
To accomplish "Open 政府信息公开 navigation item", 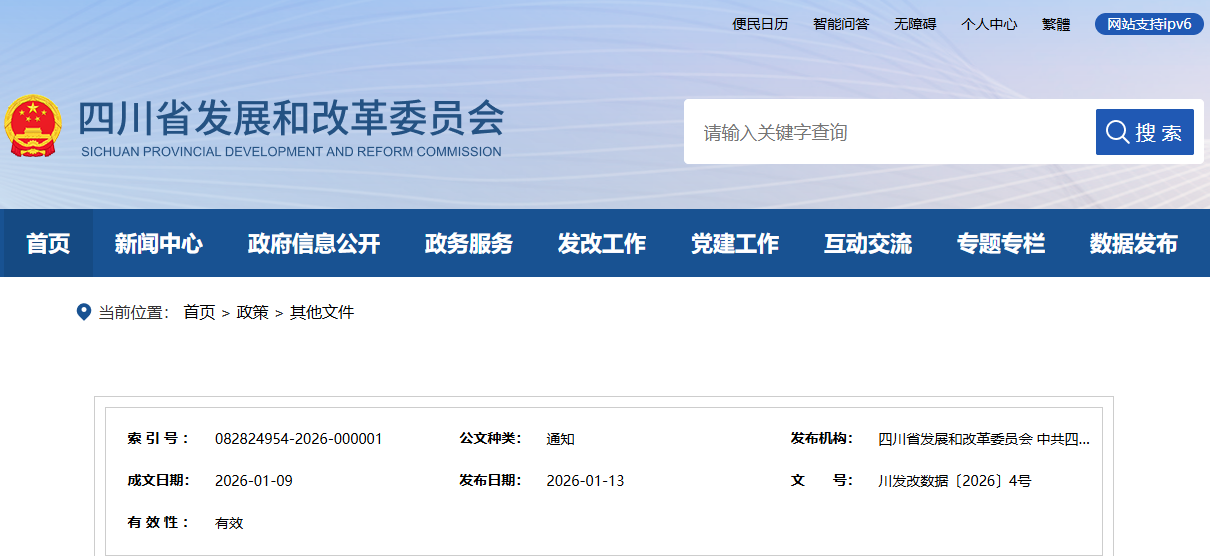I will pos(314,243).
